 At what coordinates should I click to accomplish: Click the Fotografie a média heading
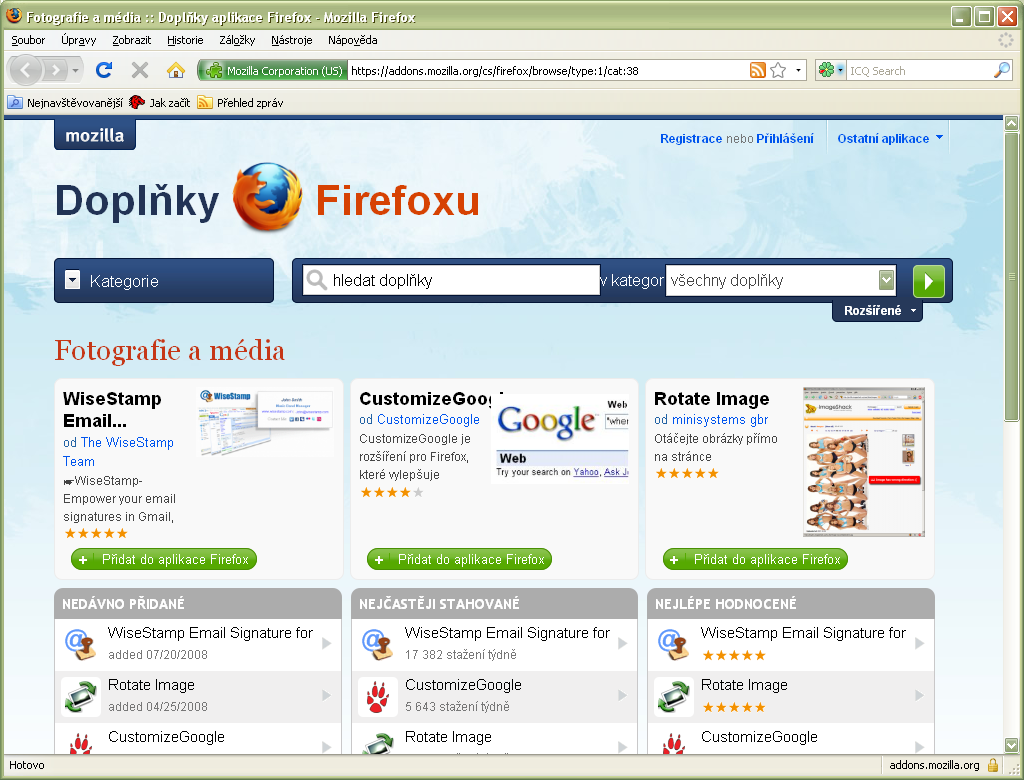pos(170,350)
